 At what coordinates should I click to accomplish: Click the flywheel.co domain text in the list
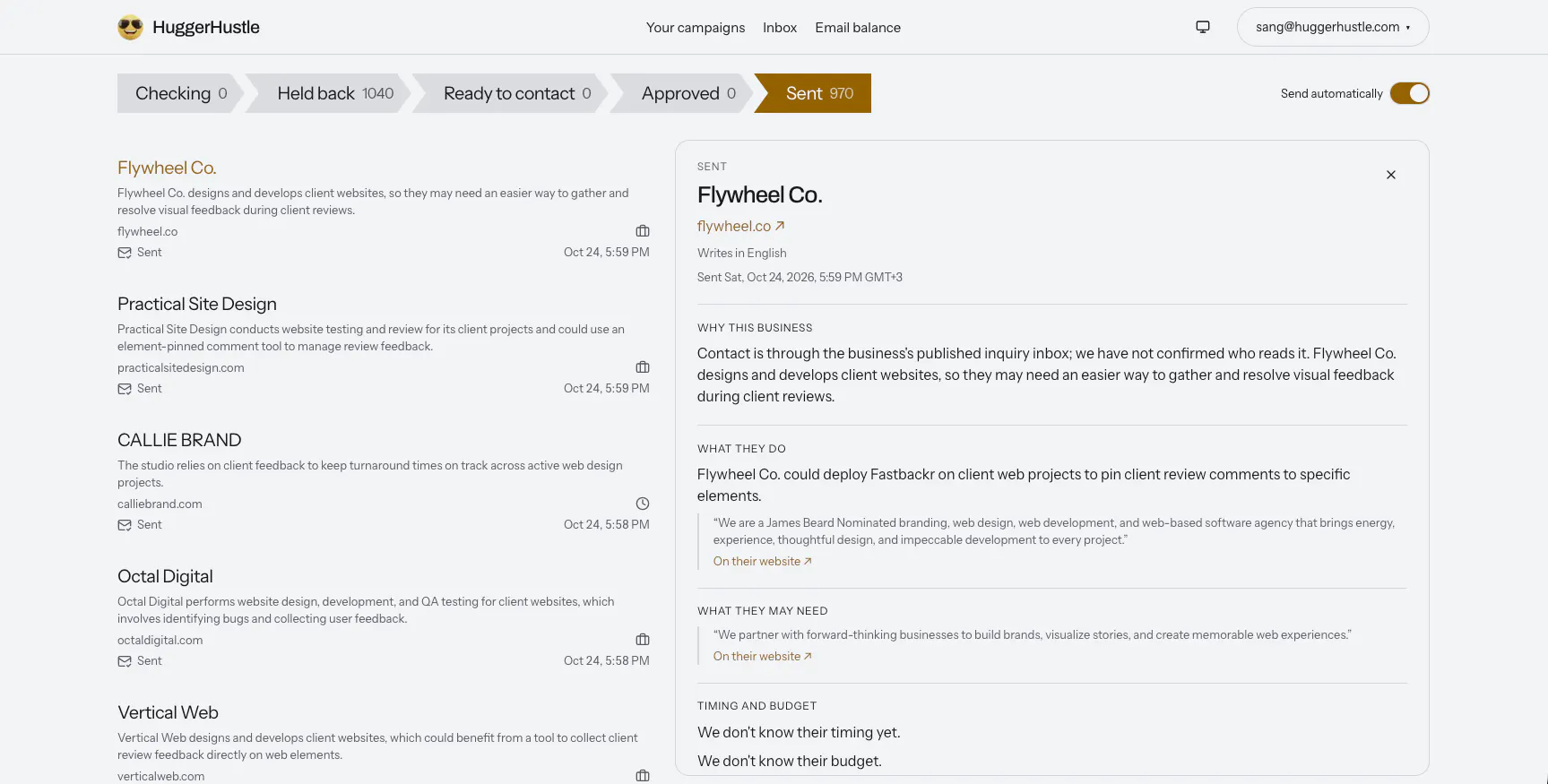[148, 232]
